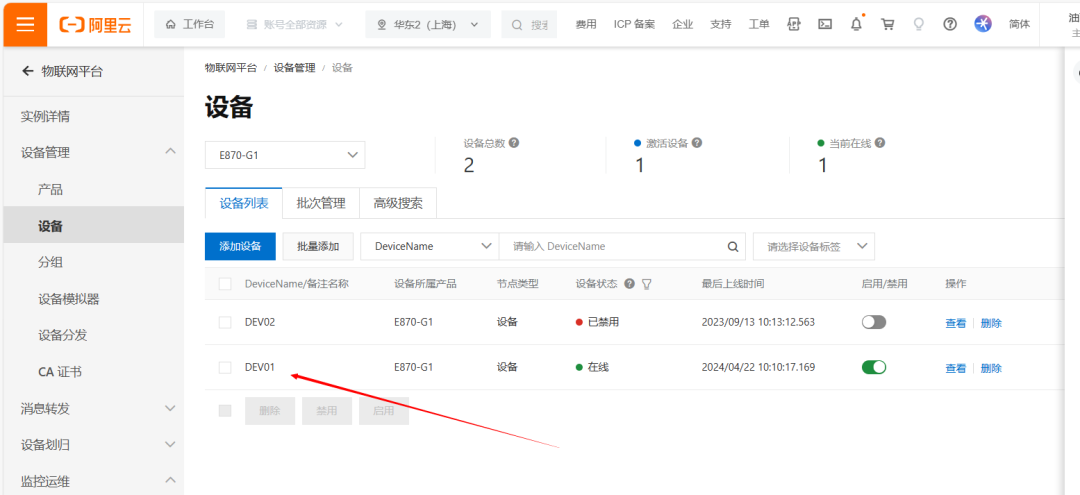
Task: Open the E870-G1 product dropdown
Action: pos(285,155)
